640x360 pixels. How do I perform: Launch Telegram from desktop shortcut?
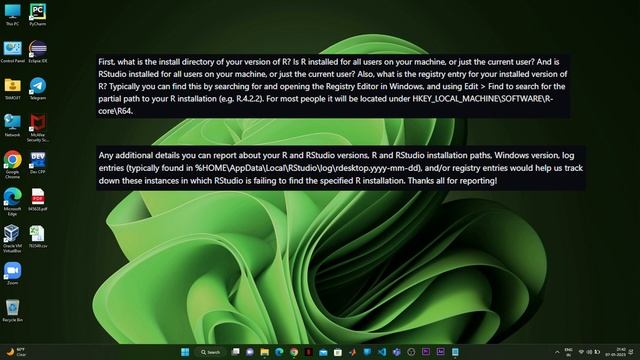click(38, 89)
